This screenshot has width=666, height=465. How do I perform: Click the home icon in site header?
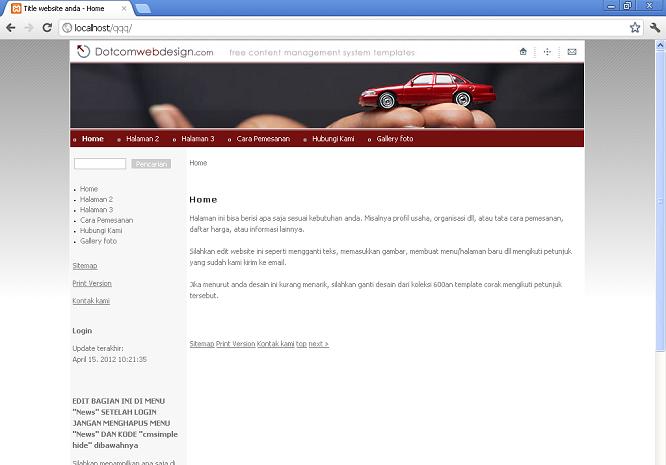(523, 52)
